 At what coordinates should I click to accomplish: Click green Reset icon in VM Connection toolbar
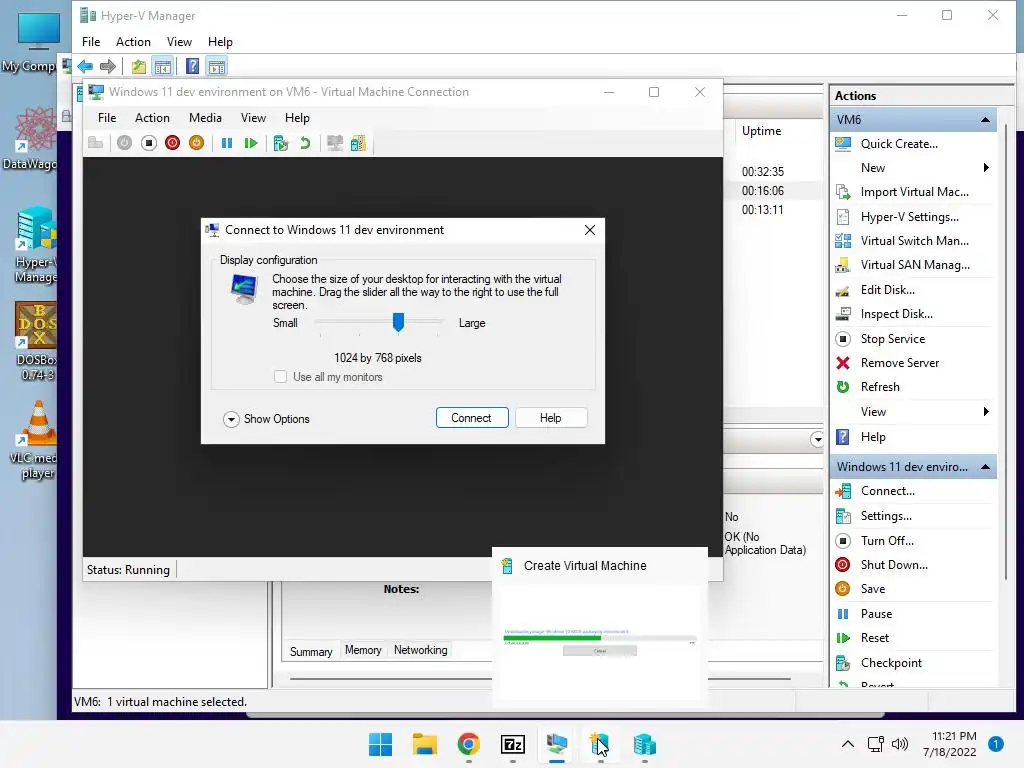coord(250,143)
